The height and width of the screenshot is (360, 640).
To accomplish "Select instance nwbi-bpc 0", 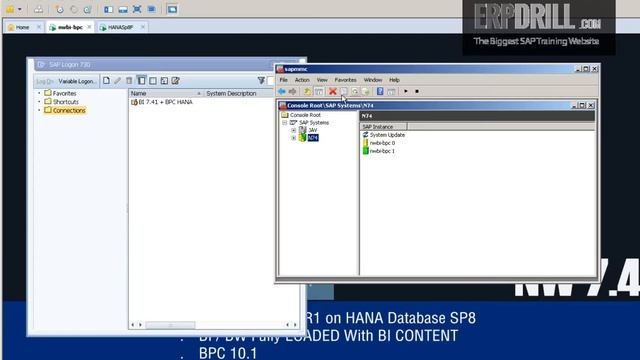I will click(382, 143).
